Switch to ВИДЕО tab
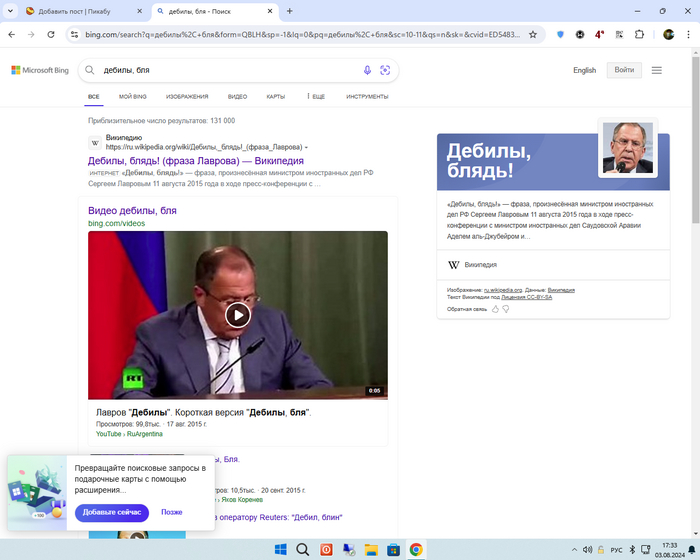 237,96
